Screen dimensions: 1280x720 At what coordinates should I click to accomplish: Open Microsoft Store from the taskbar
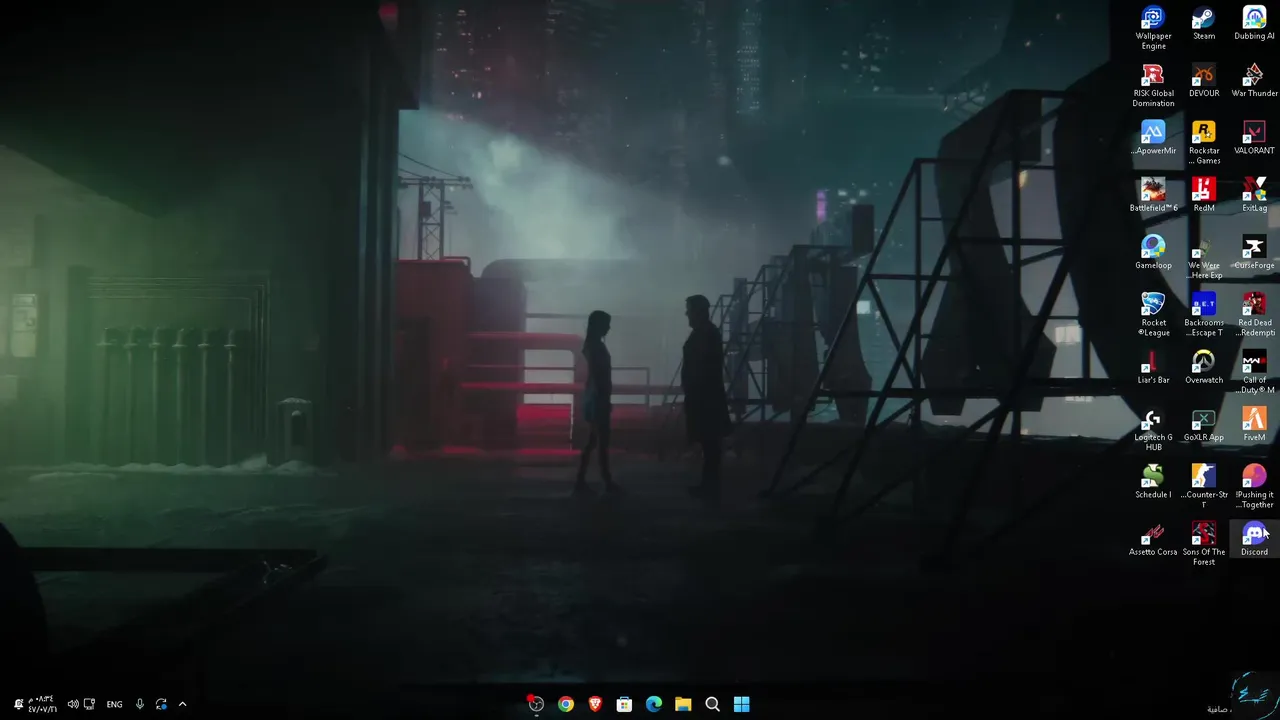coord(624,704)
